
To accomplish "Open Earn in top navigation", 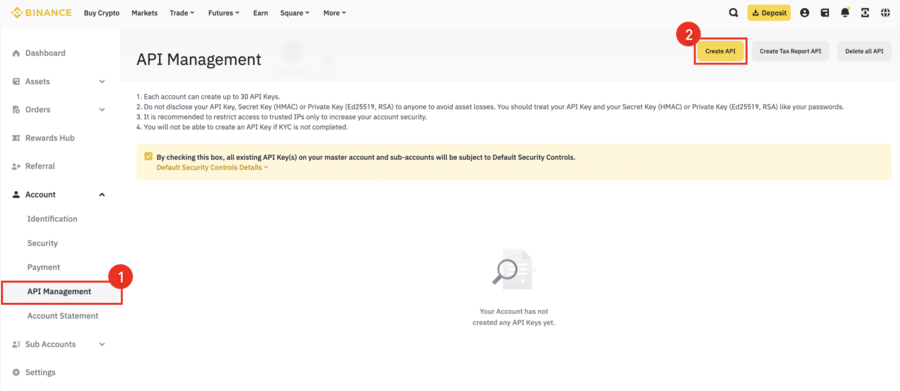I will (x=261, y=13).
